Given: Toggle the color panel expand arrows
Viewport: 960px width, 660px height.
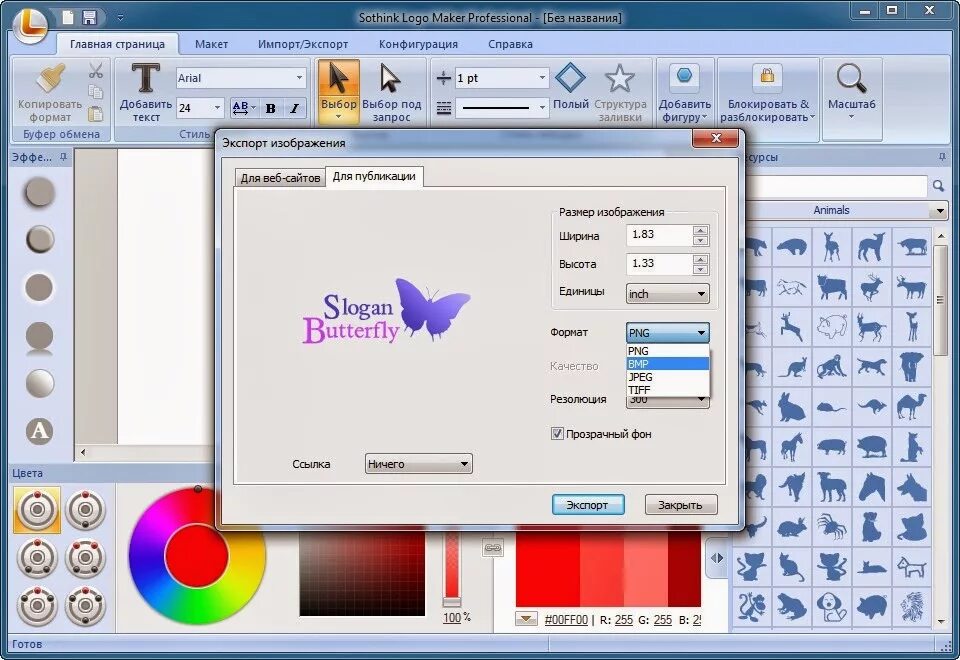Looking at the screenshot, I should [717, 558].
